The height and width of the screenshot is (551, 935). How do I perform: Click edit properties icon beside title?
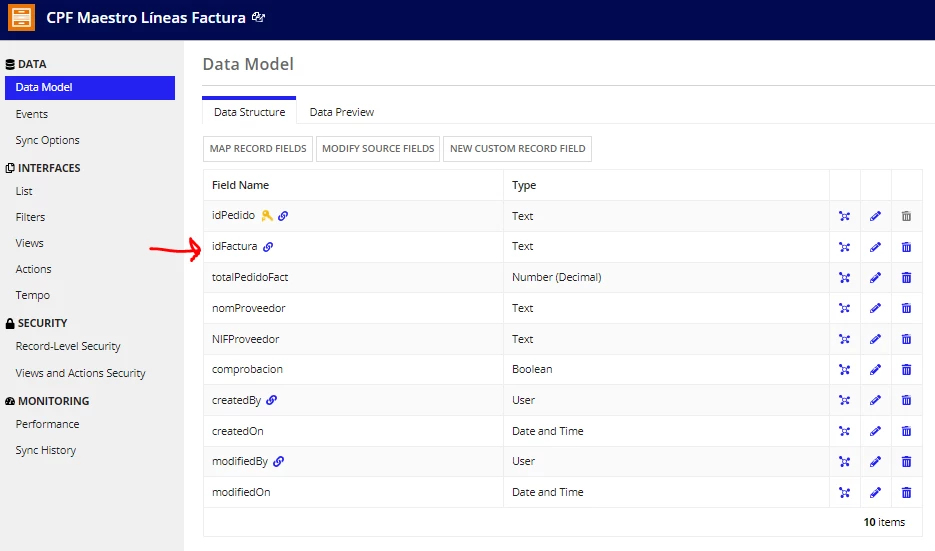(258, 17)
